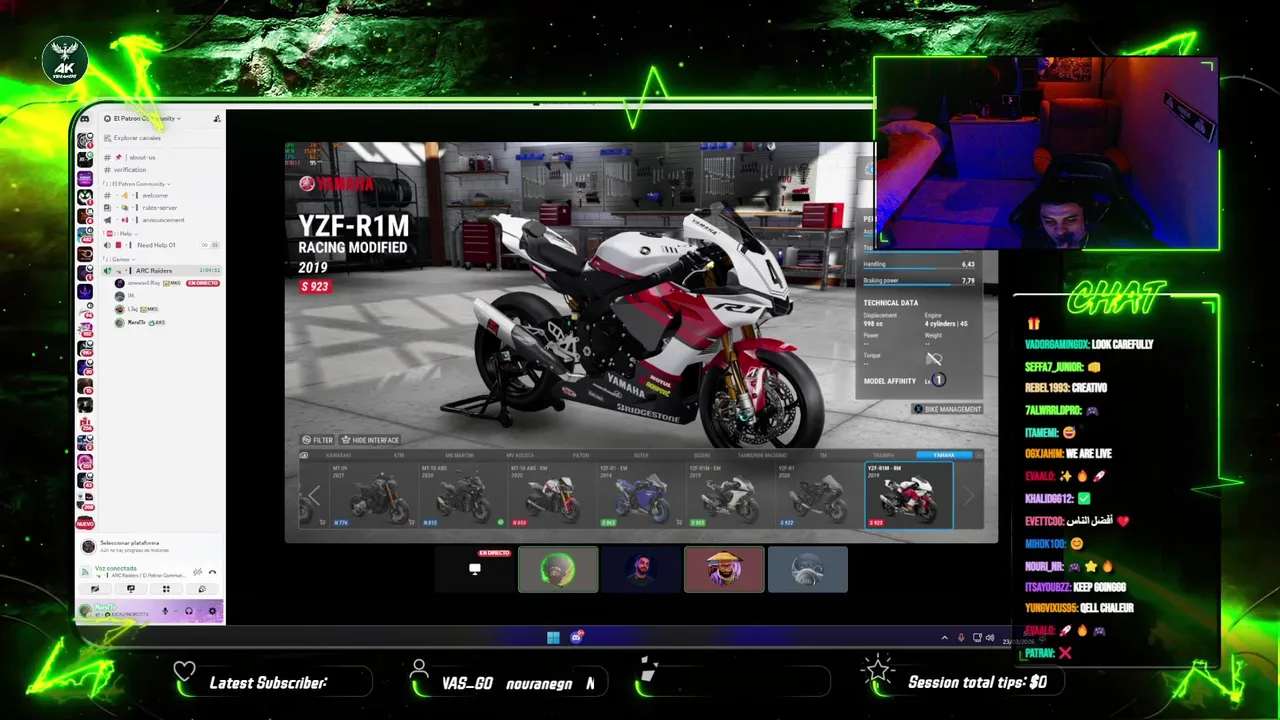Select the Suzuki brand tab

702,455
